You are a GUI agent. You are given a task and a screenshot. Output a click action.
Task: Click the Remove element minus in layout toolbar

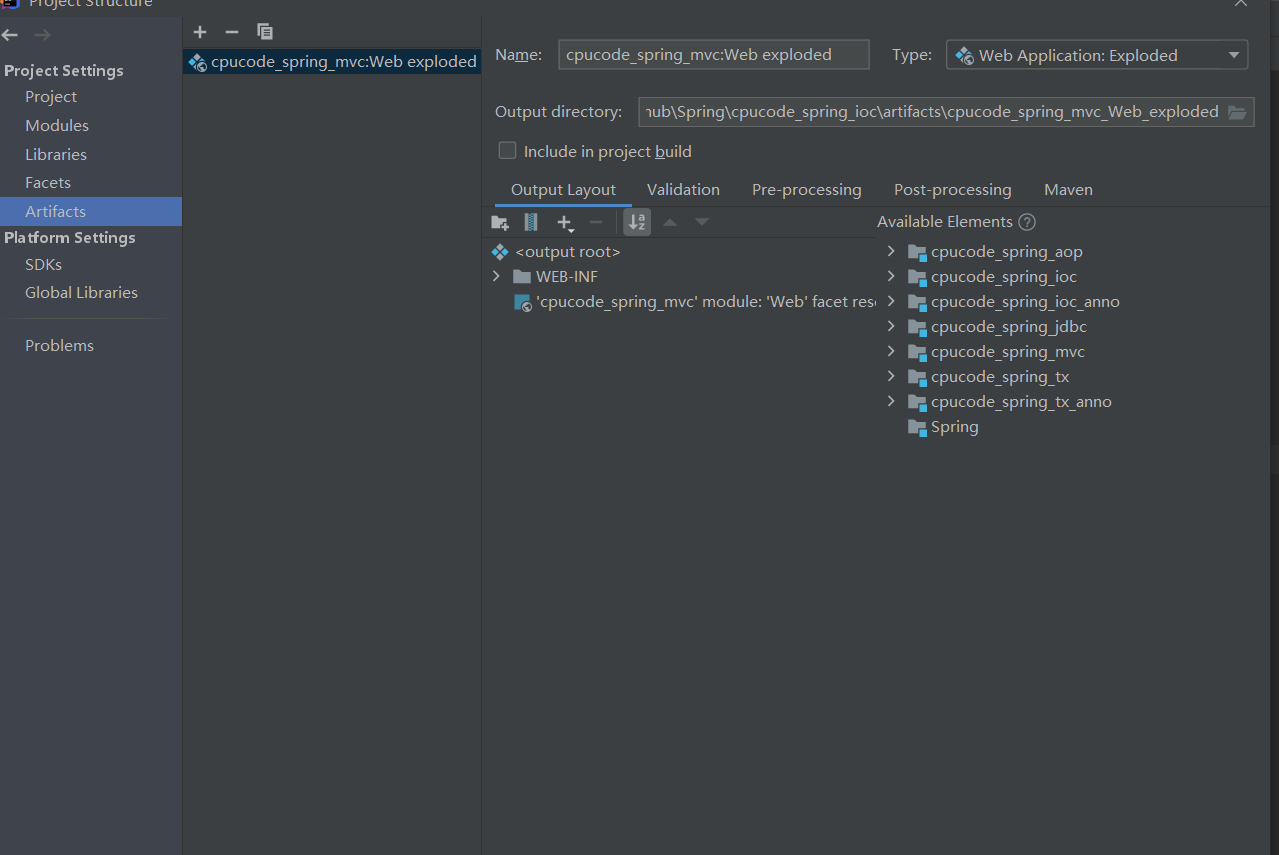point(596,222)
